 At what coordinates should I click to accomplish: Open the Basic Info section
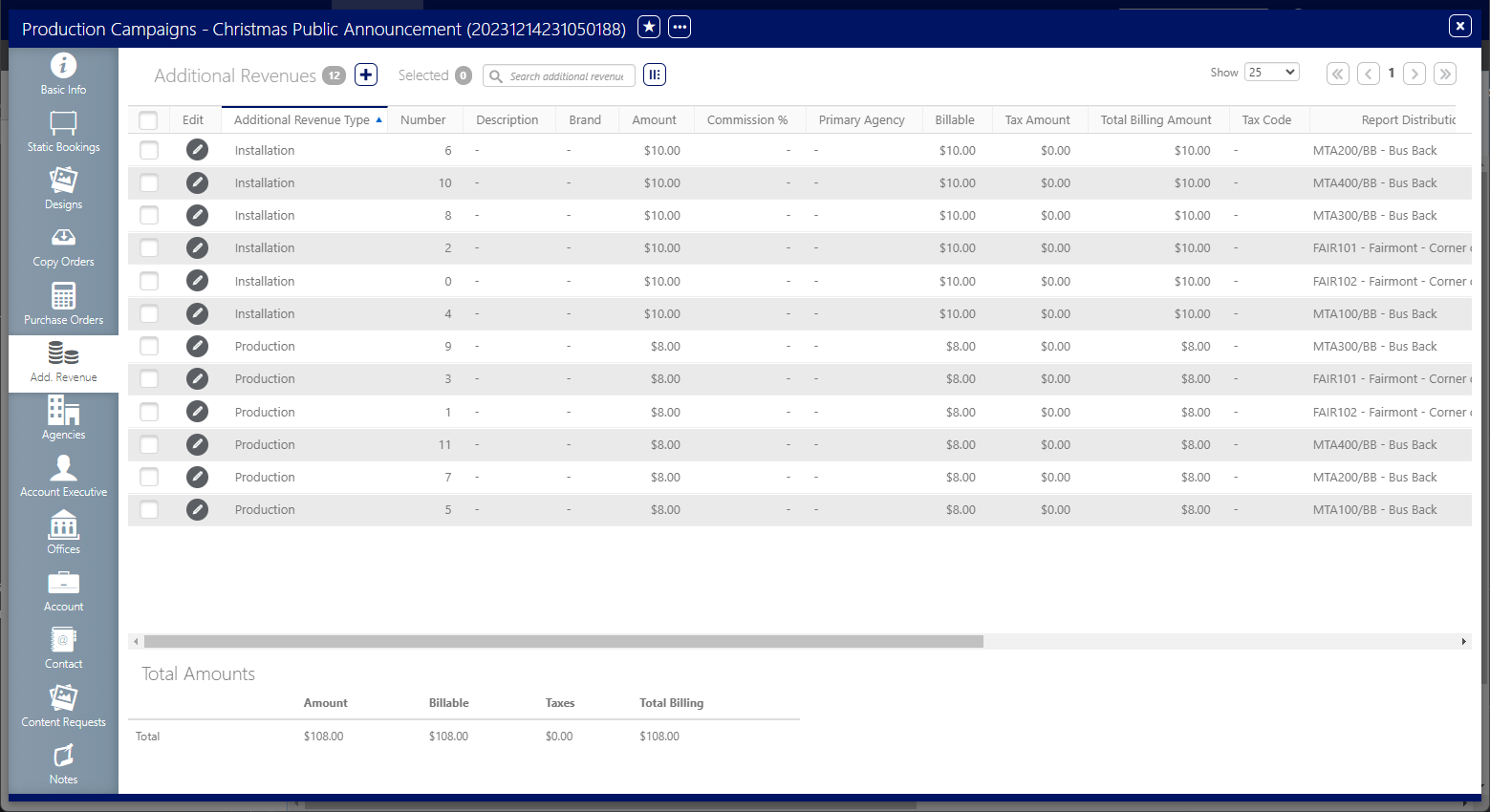click(x=63, y=75)
